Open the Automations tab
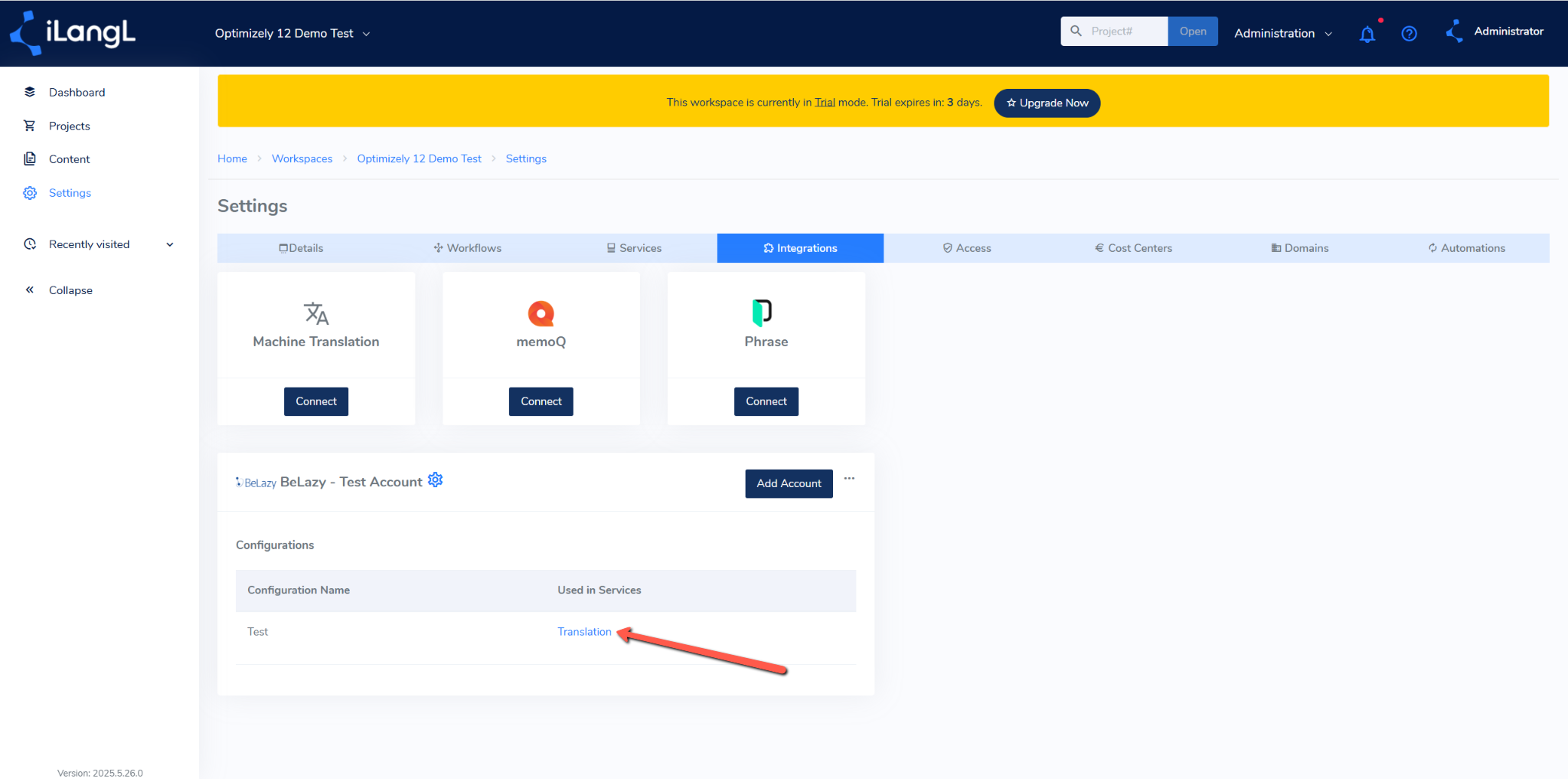Screen dimensions: 1568x779 pos(1466,248)
